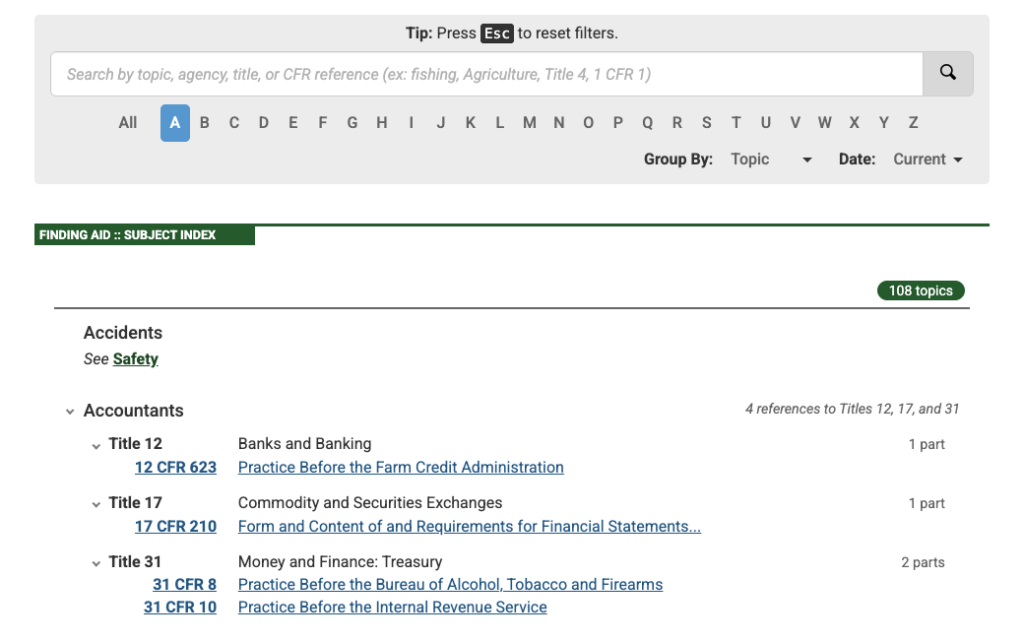
Task: Follow the Safety see-also link
Action: tap(135, 359)
